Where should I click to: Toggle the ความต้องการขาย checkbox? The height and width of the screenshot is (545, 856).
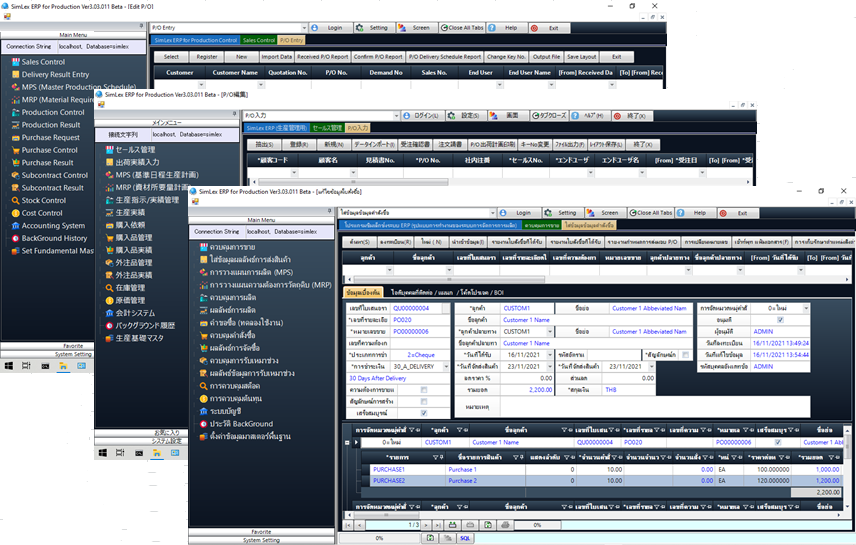(x=424, y=390)
